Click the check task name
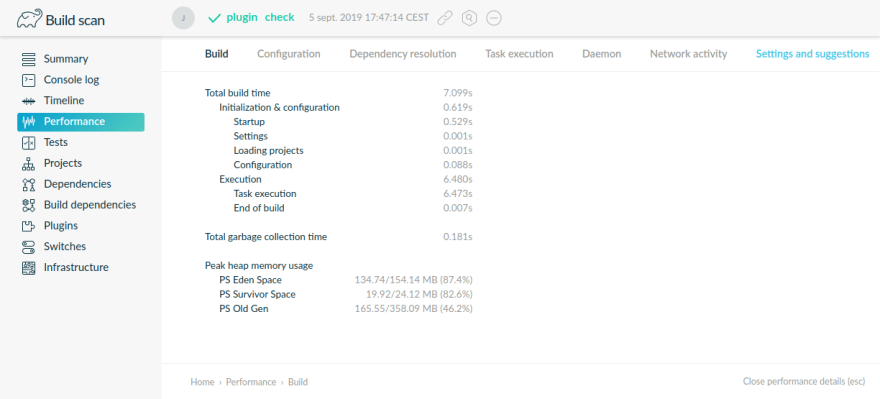The height and width of the screenshot is (399, 880). [x=279, y=17]
